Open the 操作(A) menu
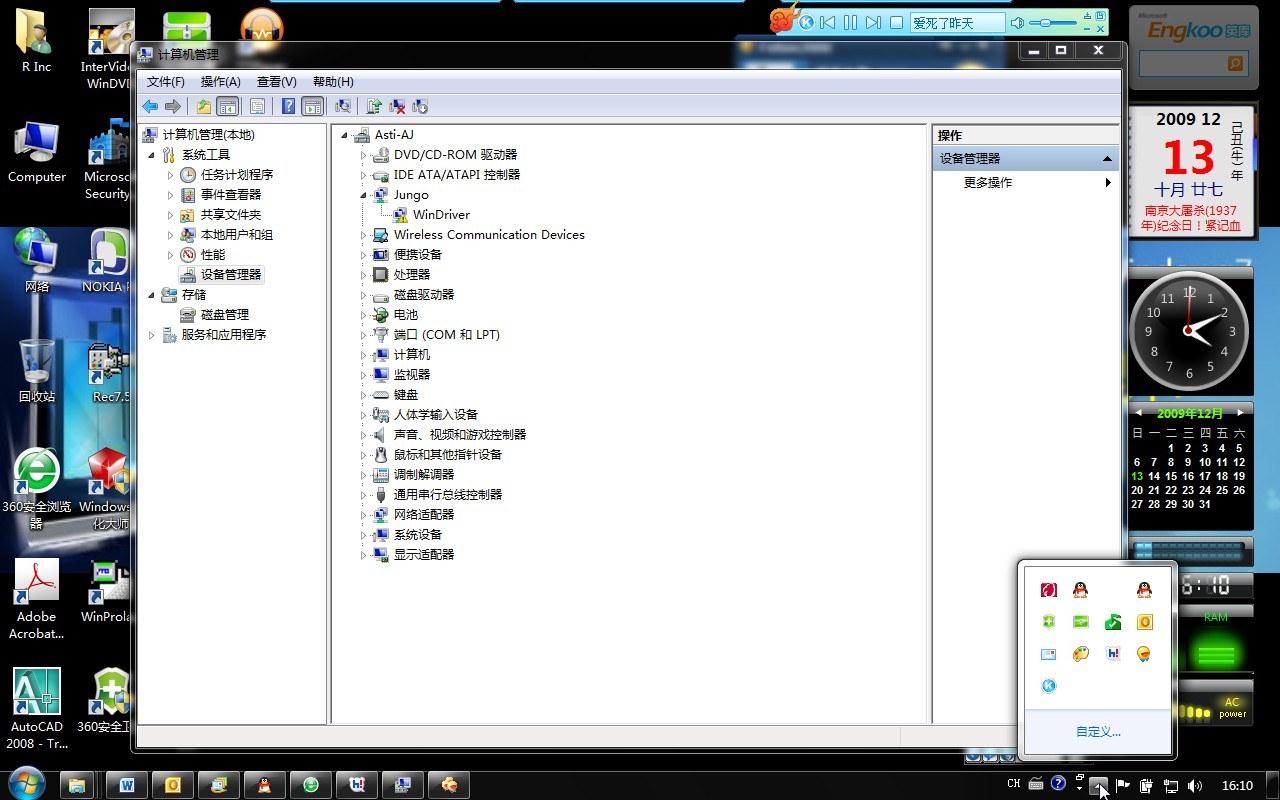 pos(220,82)
